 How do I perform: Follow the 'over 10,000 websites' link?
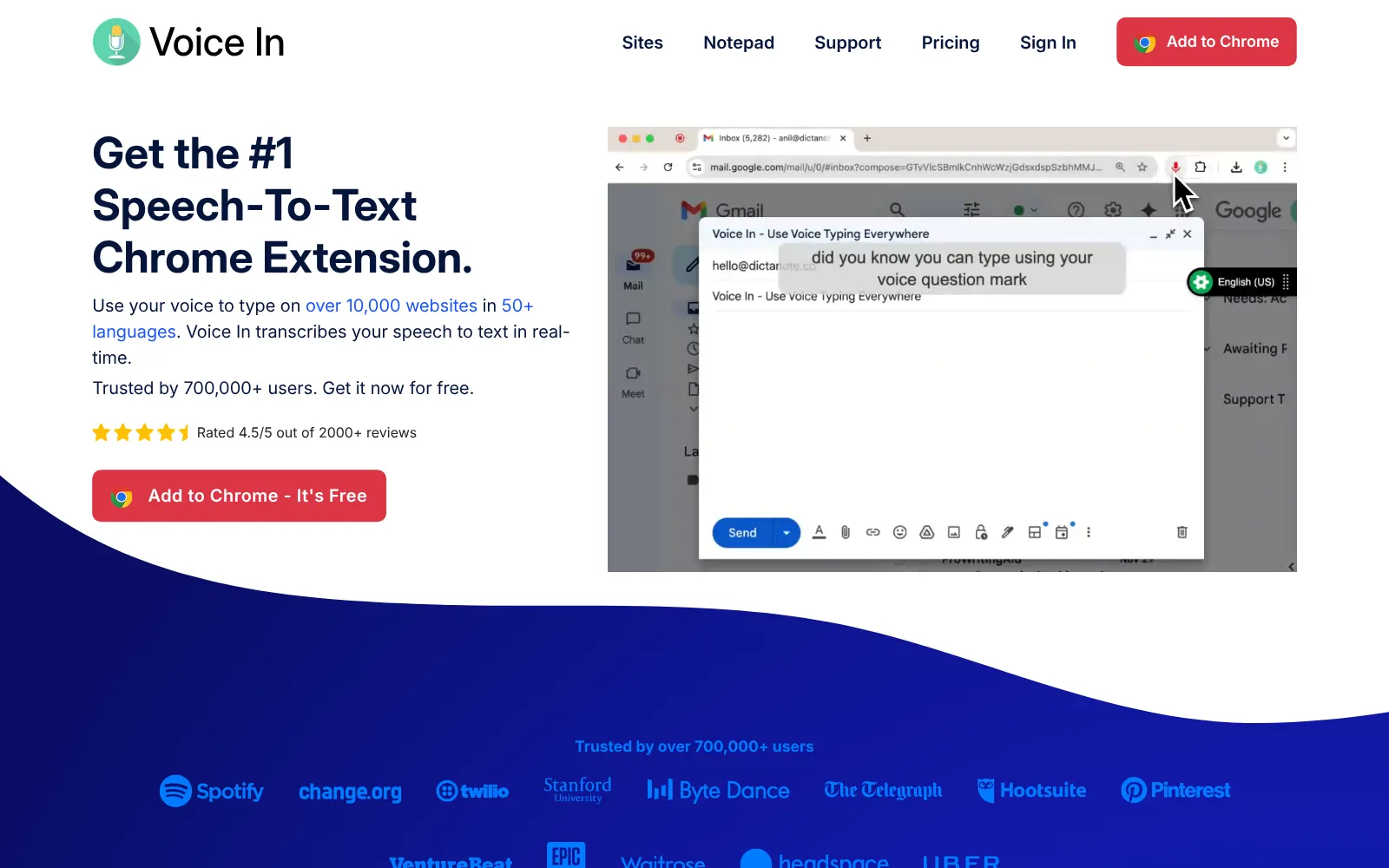coord(391,306)
